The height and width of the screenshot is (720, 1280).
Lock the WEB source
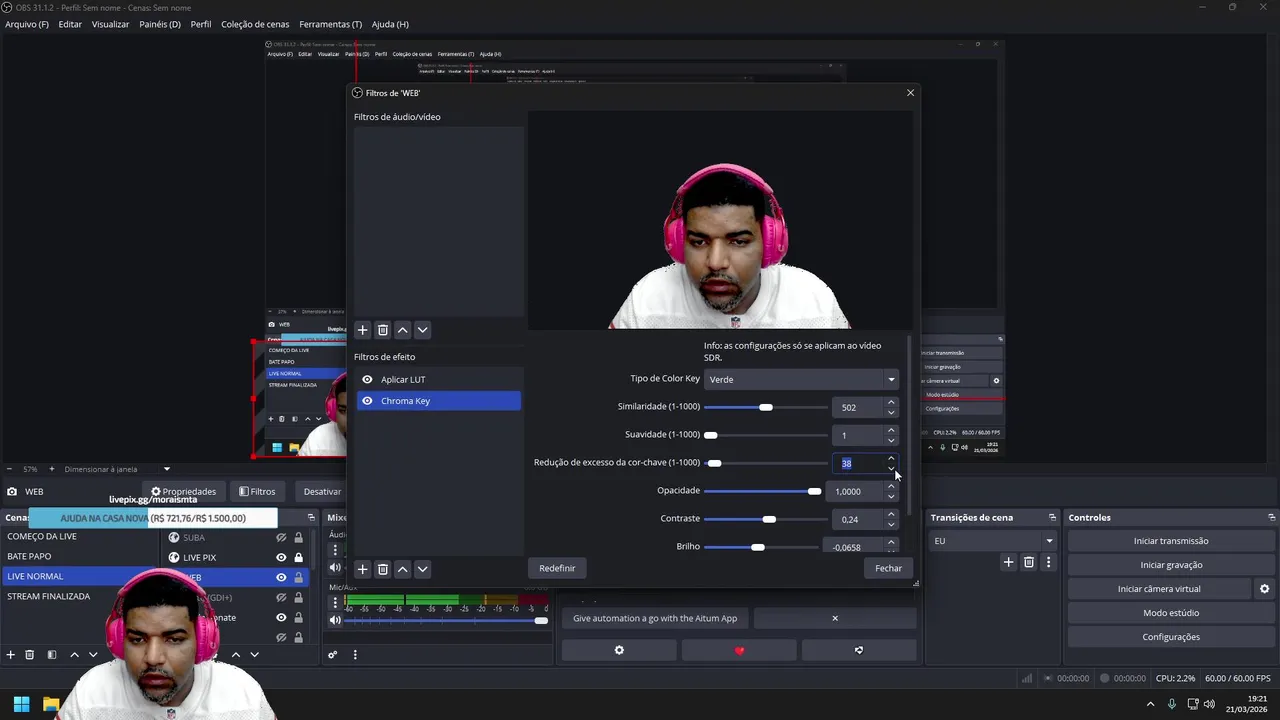pyautogui.click(x=298, y=578)
